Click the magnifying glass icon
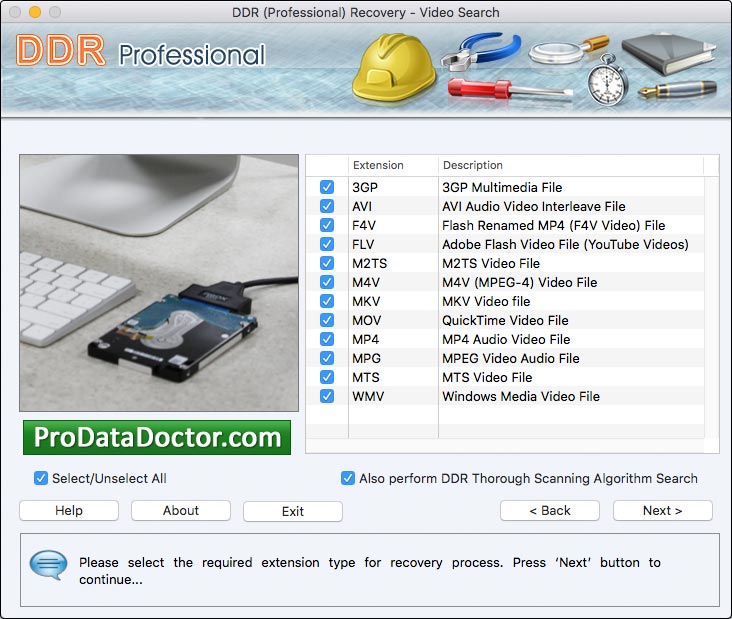The image size is (732, 619). (x=569, y=49)
